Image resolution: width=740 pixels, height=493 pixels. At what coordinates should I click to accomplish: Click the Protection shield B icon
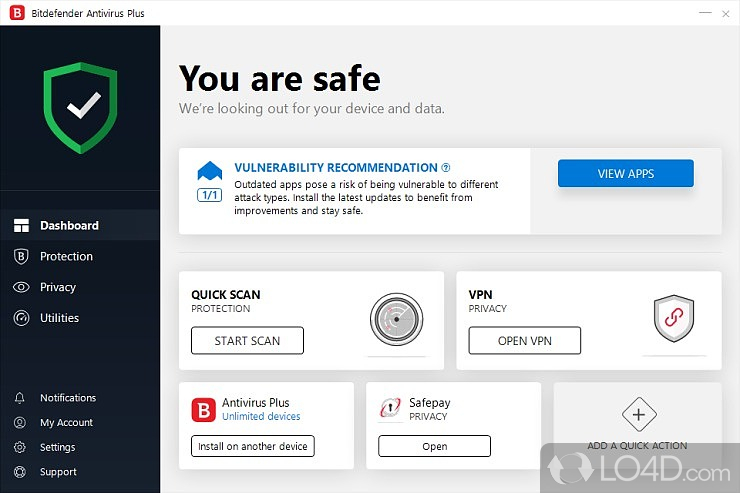click(x=21, y=256)
